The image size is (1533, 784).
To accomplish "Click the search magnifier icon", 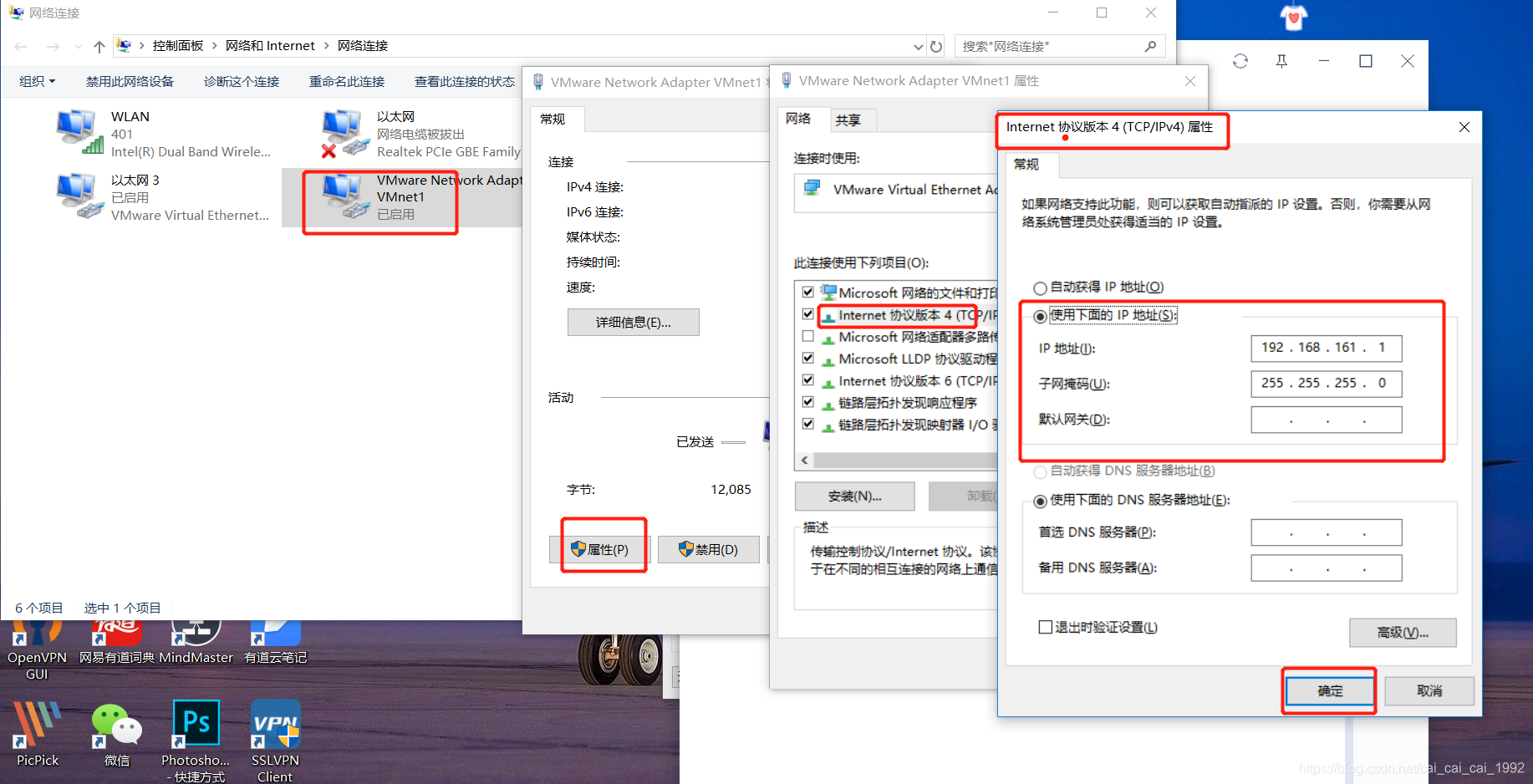I will 1150,46.
